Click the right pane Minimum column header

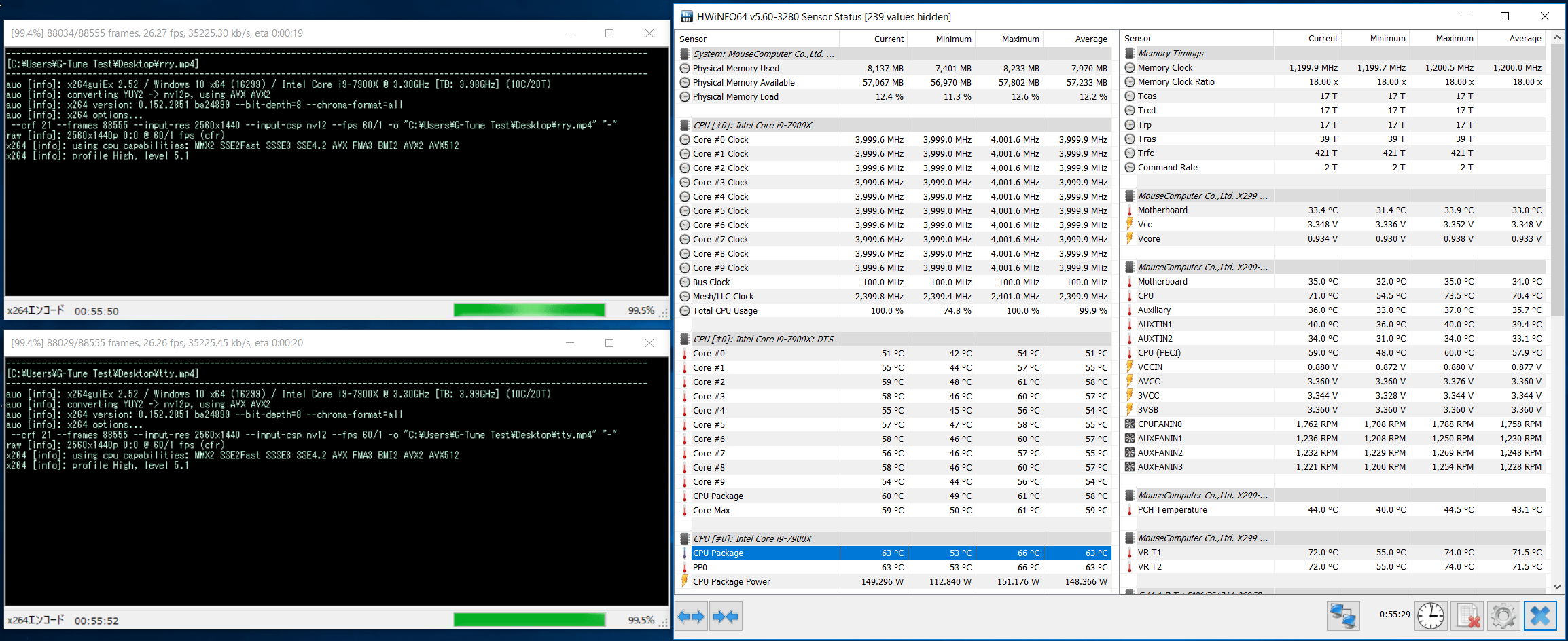[1376, 39]
